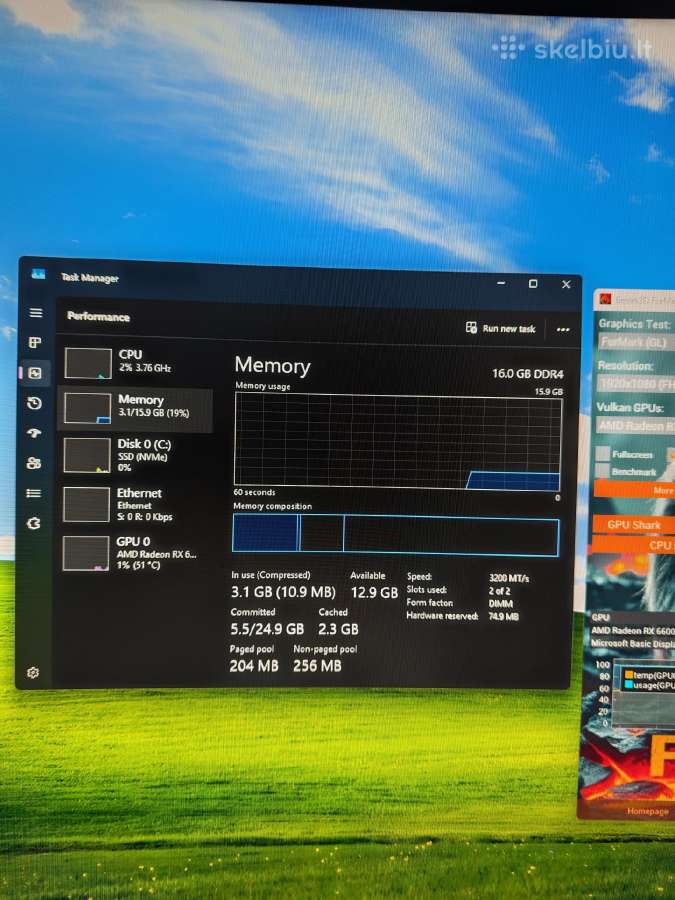Select the Disk 0 (C:) entry
This screenshot has height=900, width=675.
pos(135,455)
